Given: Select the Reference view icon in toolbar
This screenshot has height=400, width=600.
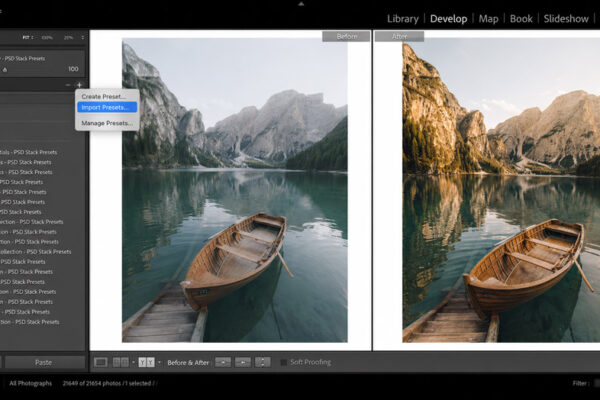Looking at the screenshot, I should tap(121, 362).
